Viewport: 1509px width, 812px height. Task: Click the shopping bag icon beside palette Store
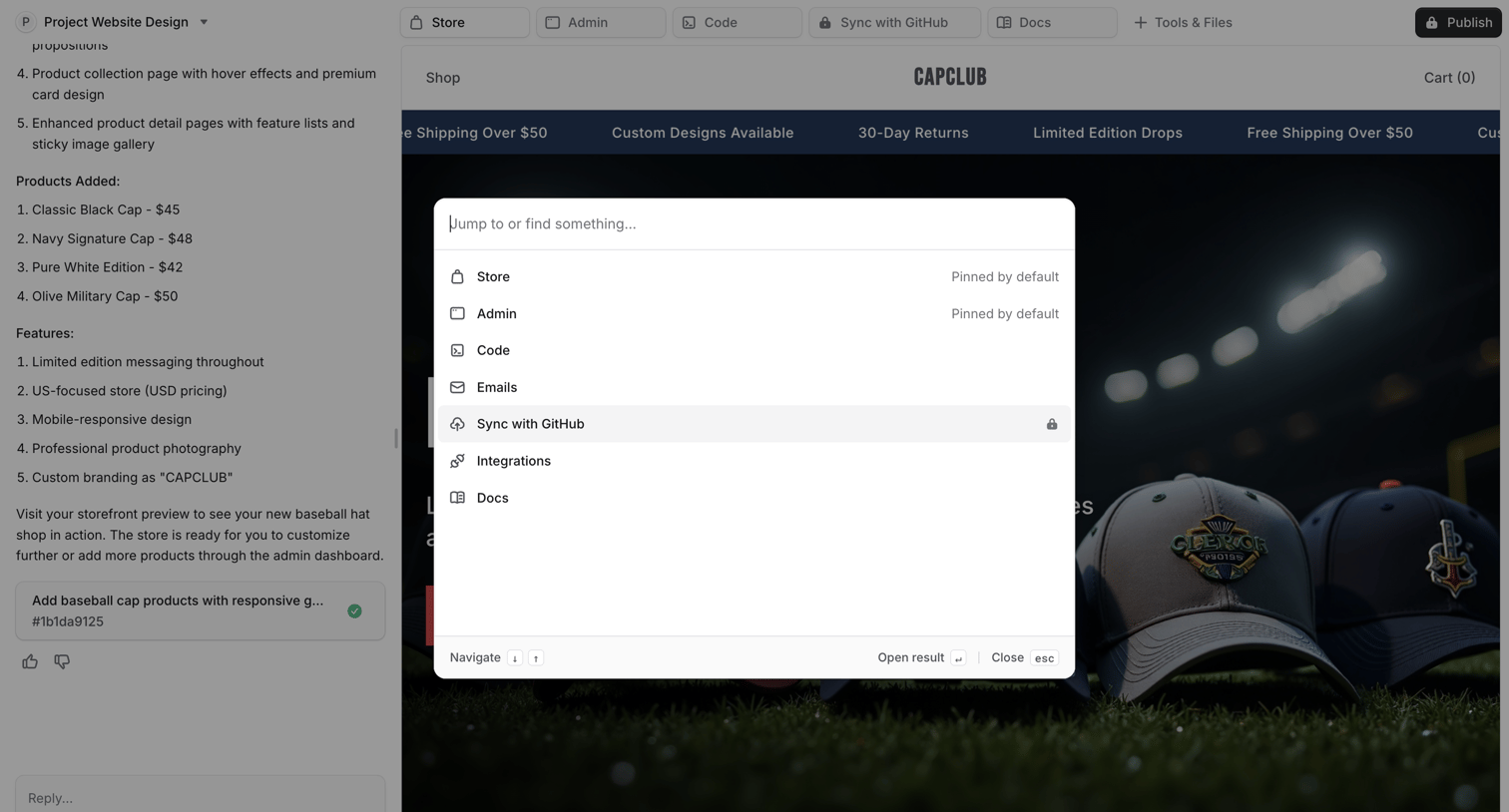pos(457,276)
